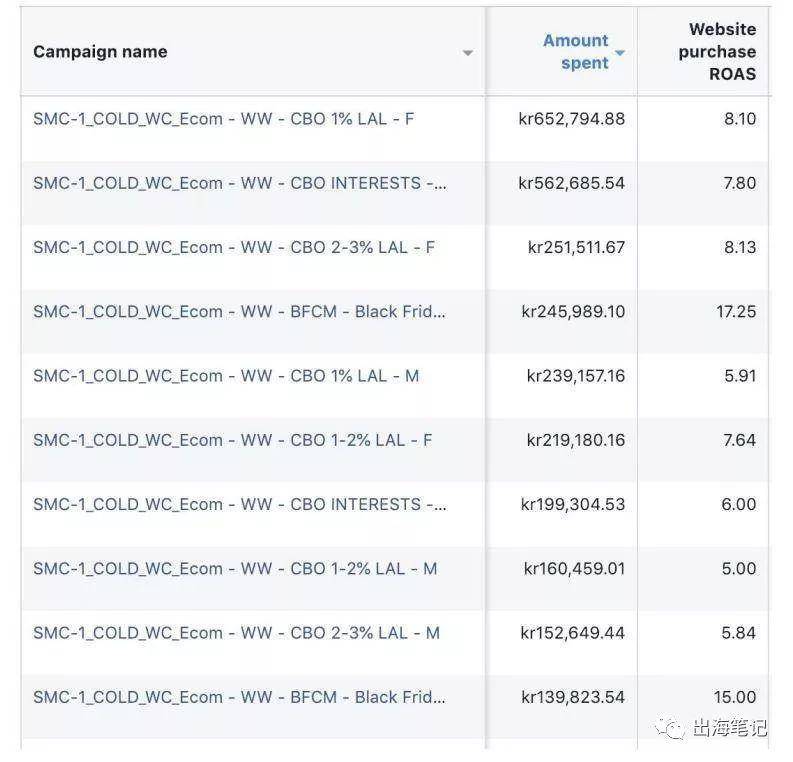The image size is (793, 762).
Task: Select the Website purchase ROAS column header
Action: coord(717,52)
